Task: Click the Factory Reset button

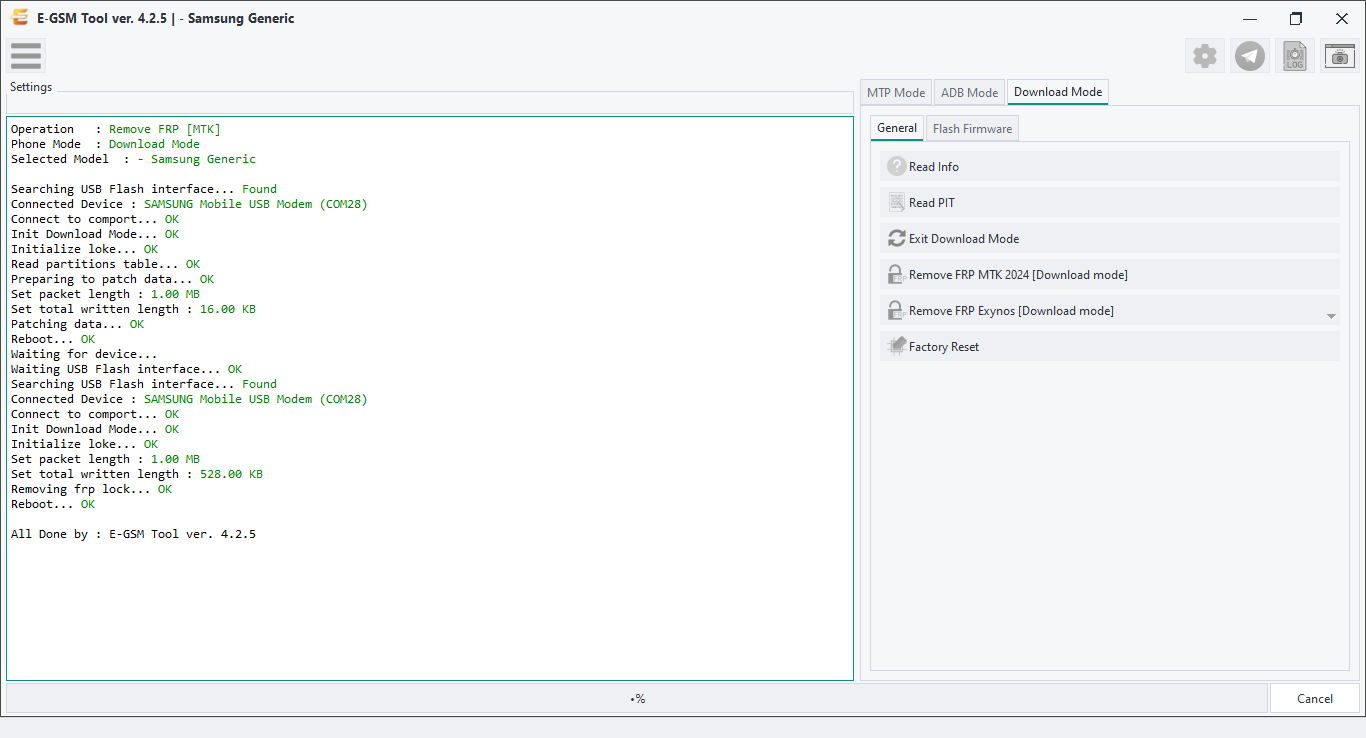Action: pyautogui.click(x=1110, y=347)
